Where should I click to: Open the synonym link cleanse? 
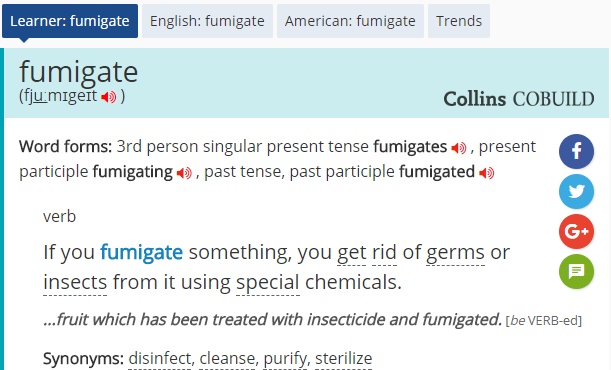pyautogui.click(x=227, y=358)
